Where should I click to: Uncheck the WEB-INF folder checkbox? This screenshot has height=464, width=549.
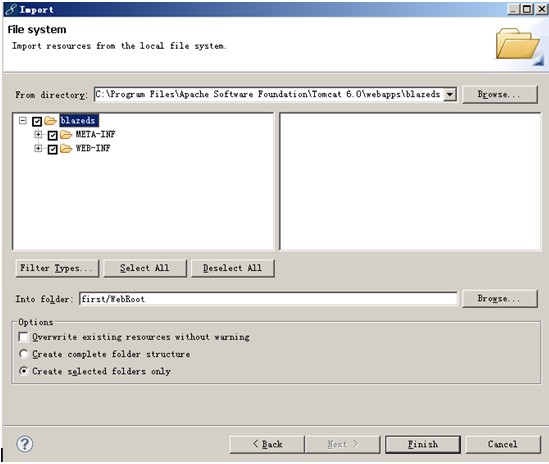[53, 149]
